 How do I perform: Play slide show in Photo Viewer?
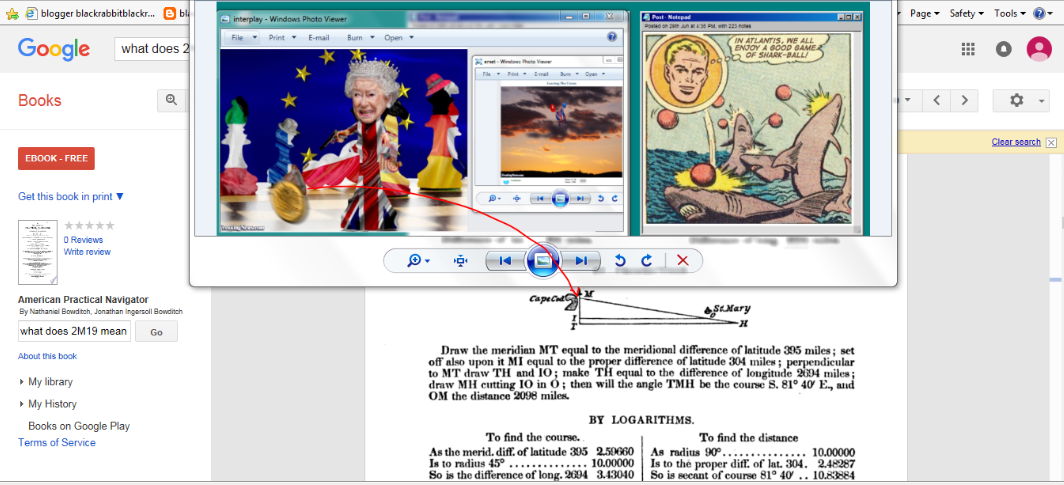click(x=542, y=260)
